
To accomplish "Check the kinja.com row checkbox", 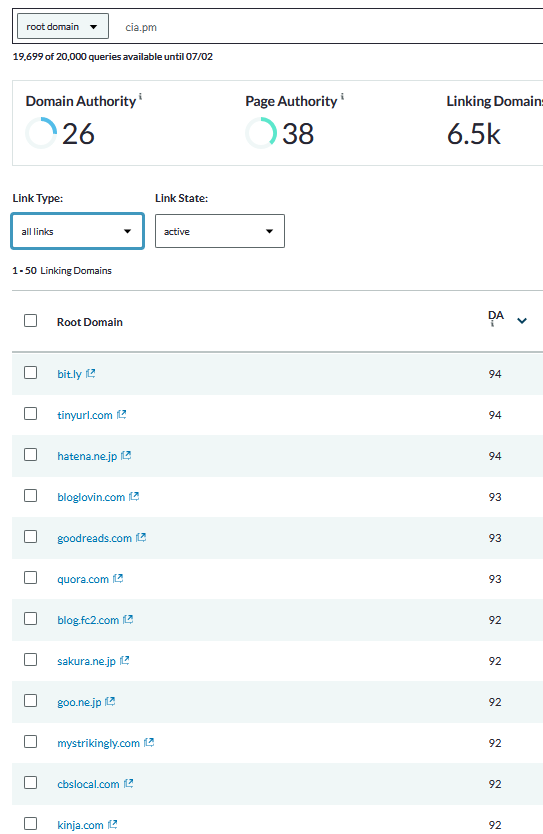I will pos(30,823).
